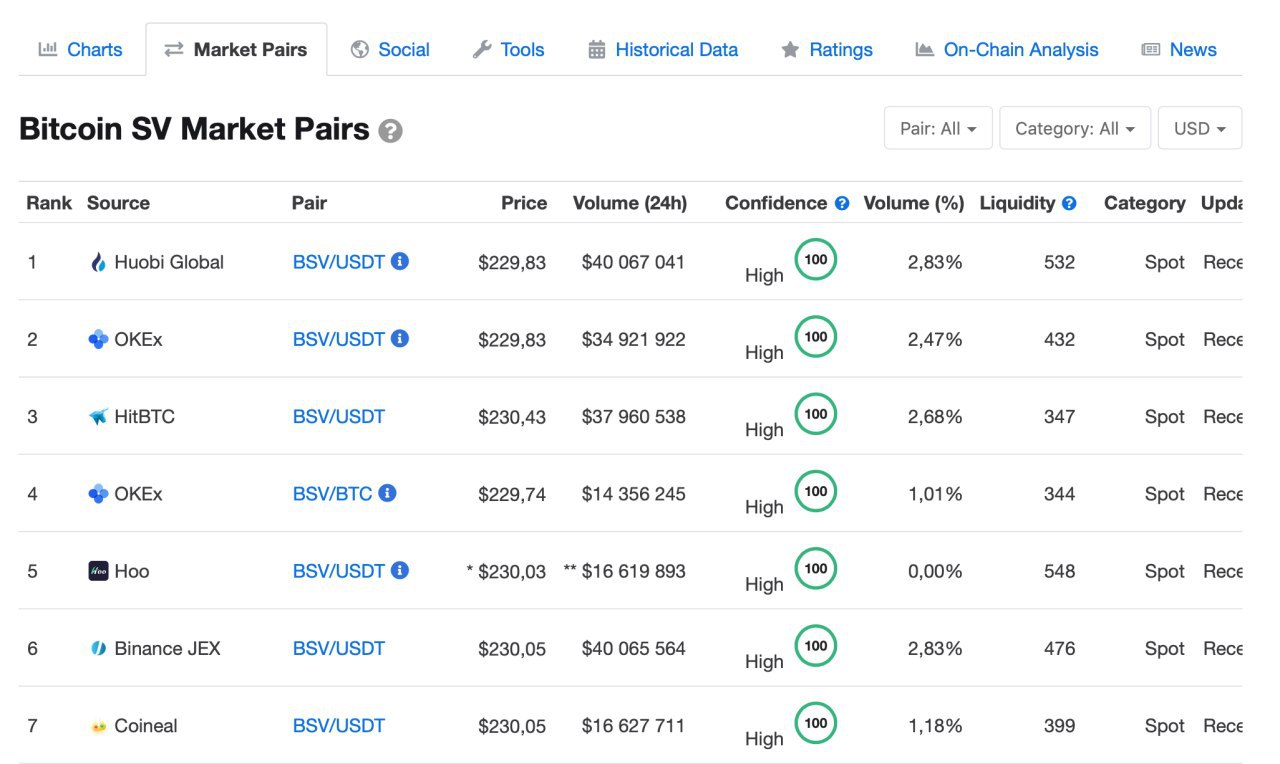Click the confidence score 100 circle for Coineal
This screenshot has width=1280, height=764.
816,723
